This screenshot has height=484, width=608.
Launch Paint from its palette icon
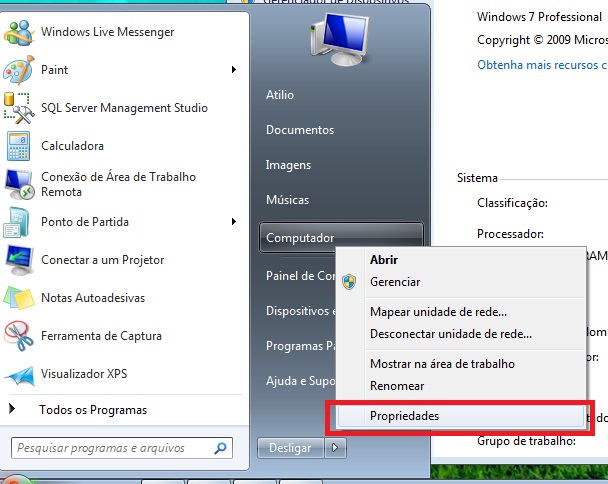click(19, 70)
